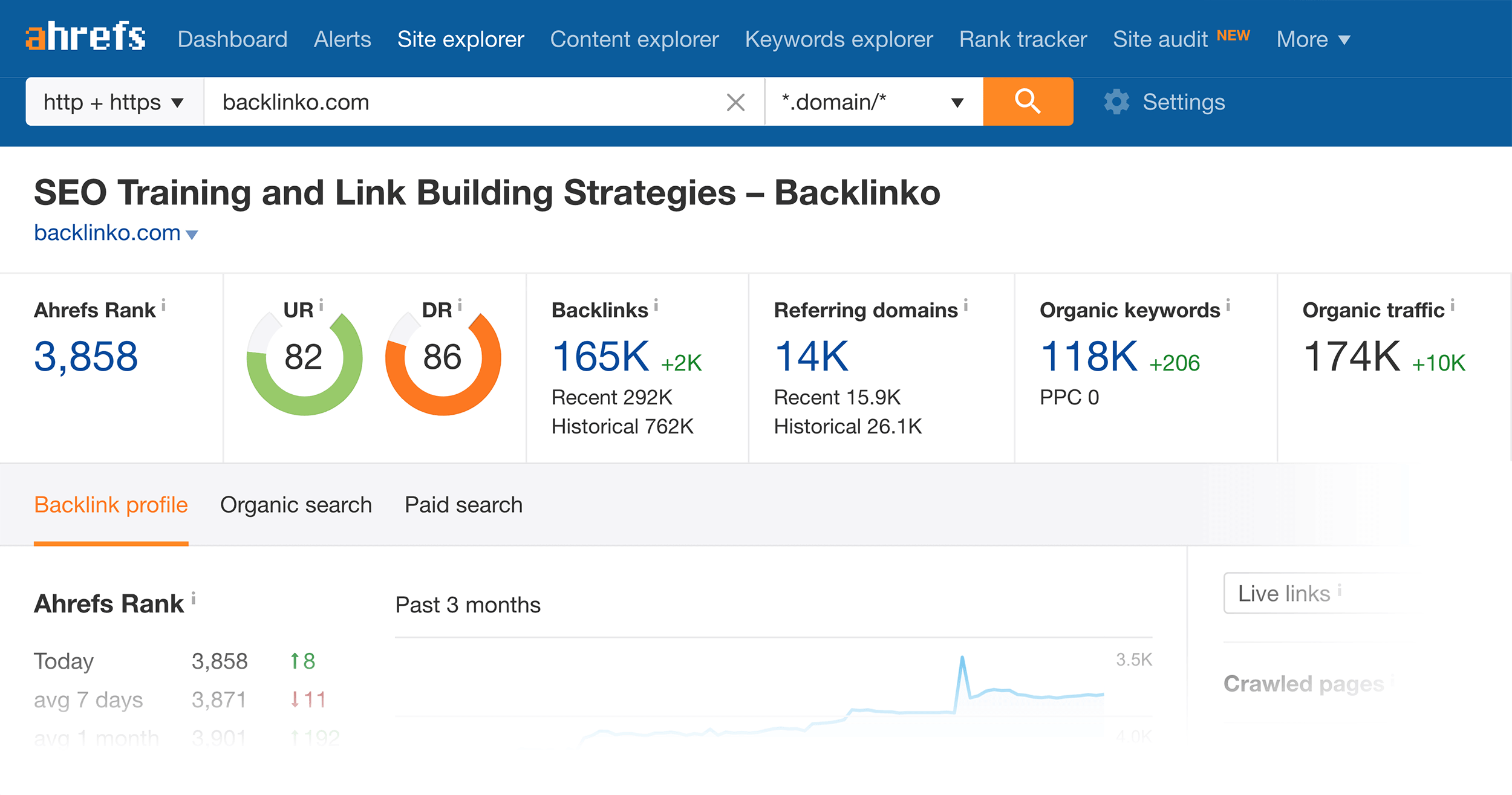Open Keywords explorer
The height and width of the screenshot is (795, 1512).
tap(839, 39)
